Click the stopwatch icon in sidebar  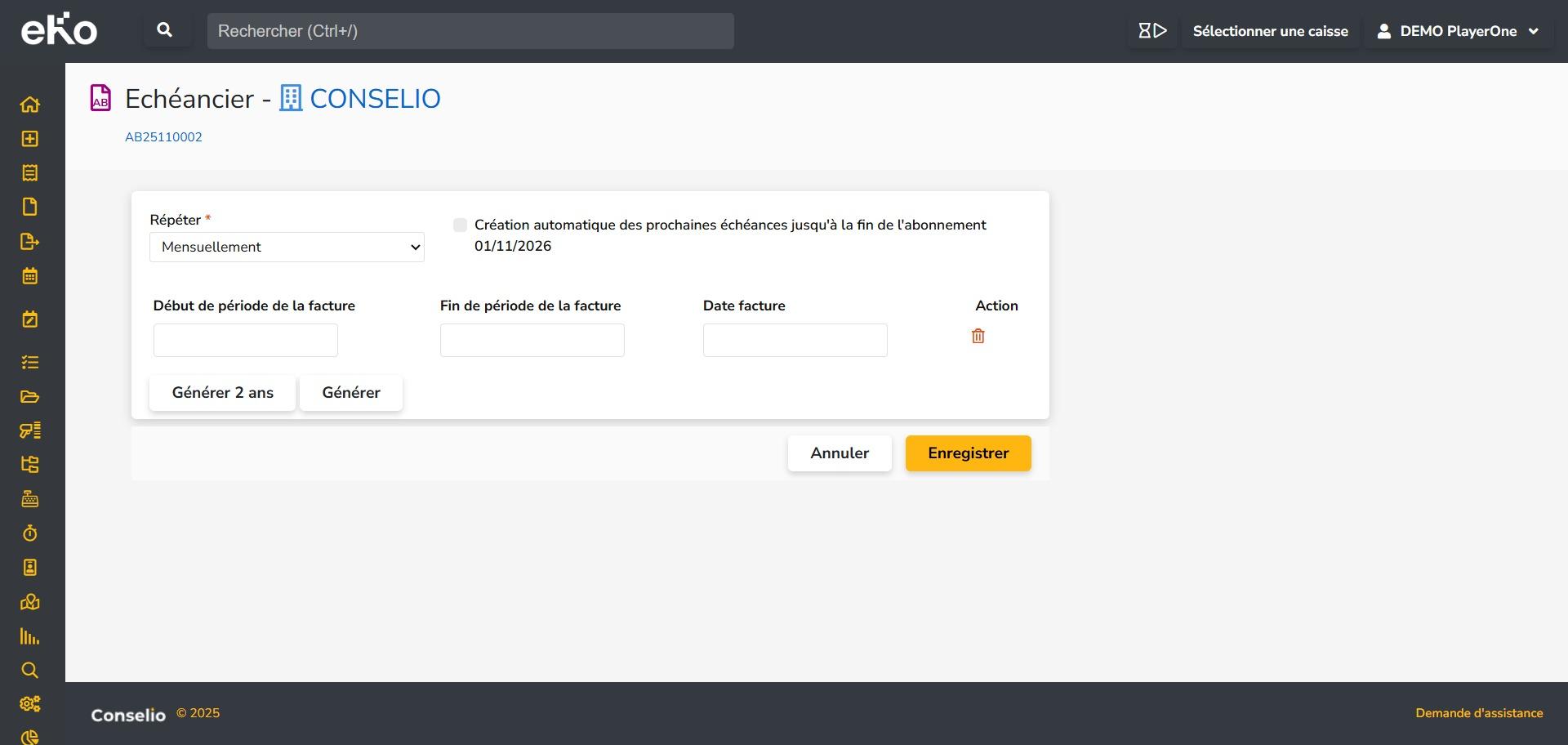tap(29, 533)
